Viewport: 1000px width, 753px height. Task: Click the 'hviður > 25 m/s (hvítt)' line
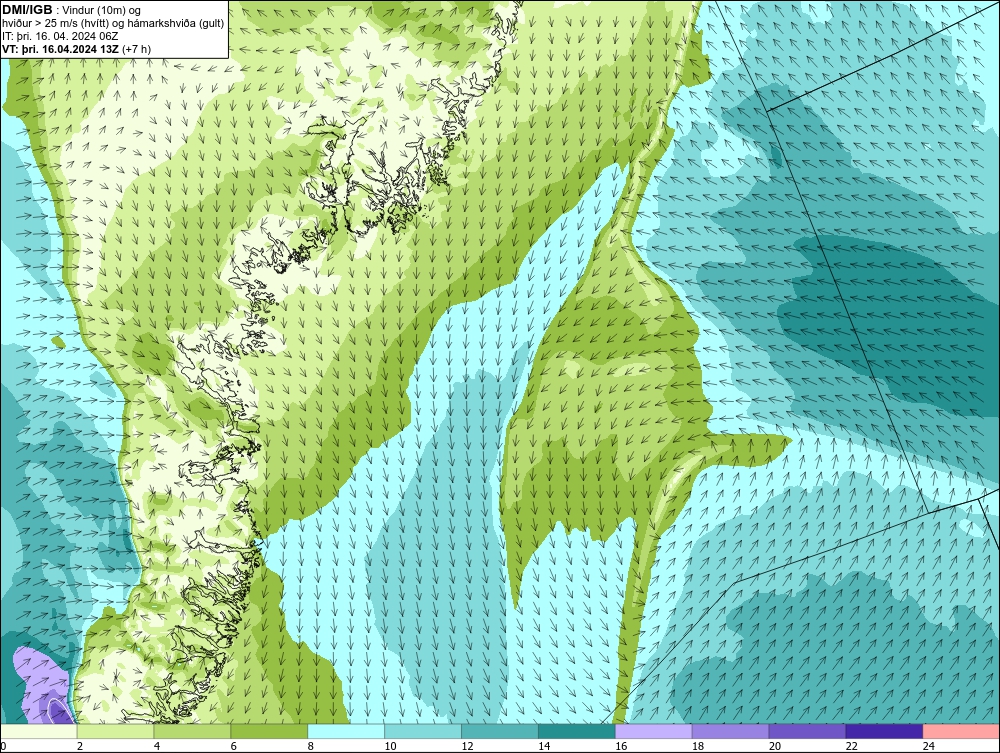coord(55,24)
